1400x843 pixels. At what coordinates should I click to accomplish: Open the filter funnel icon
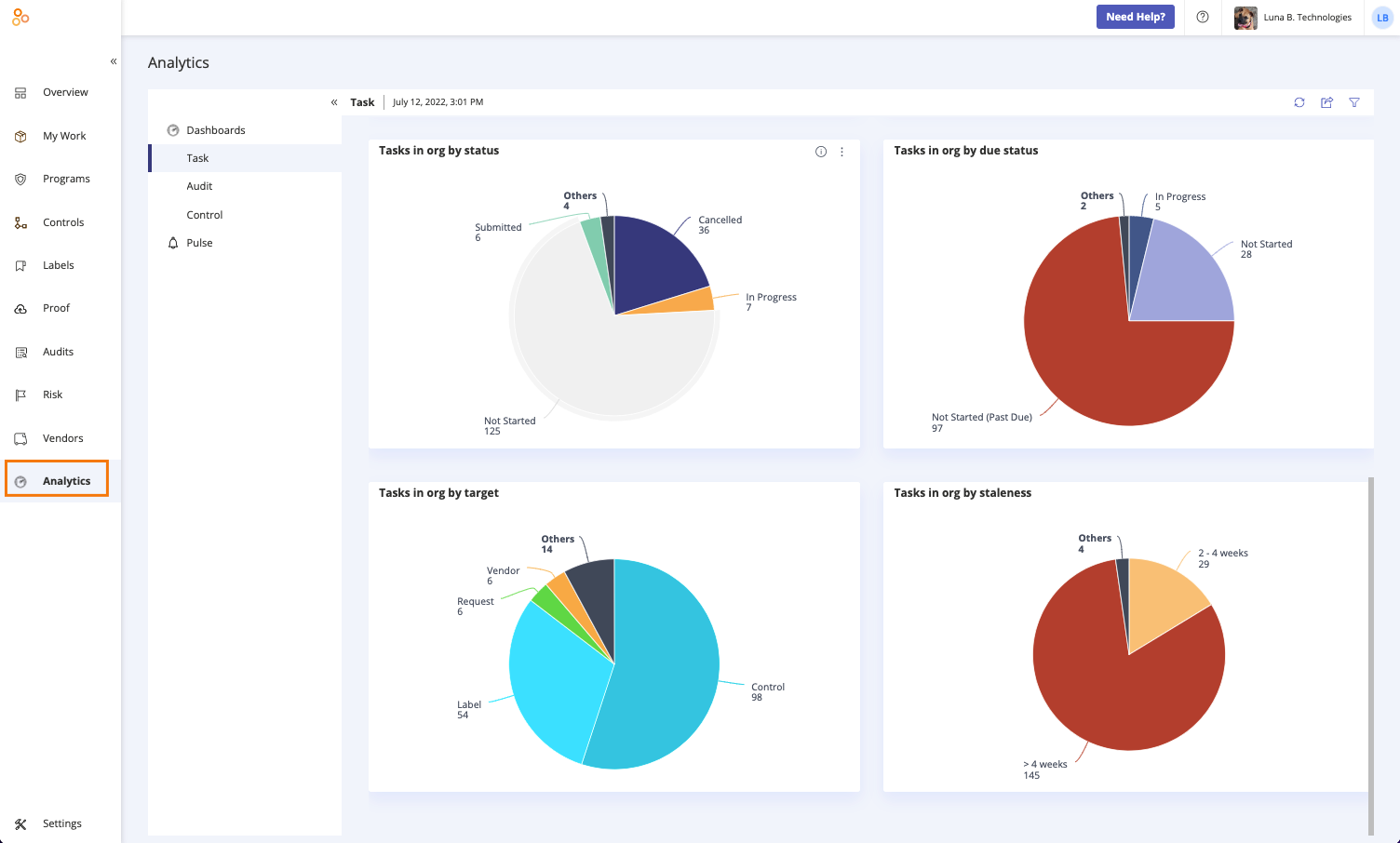[x=1354, y=102]
